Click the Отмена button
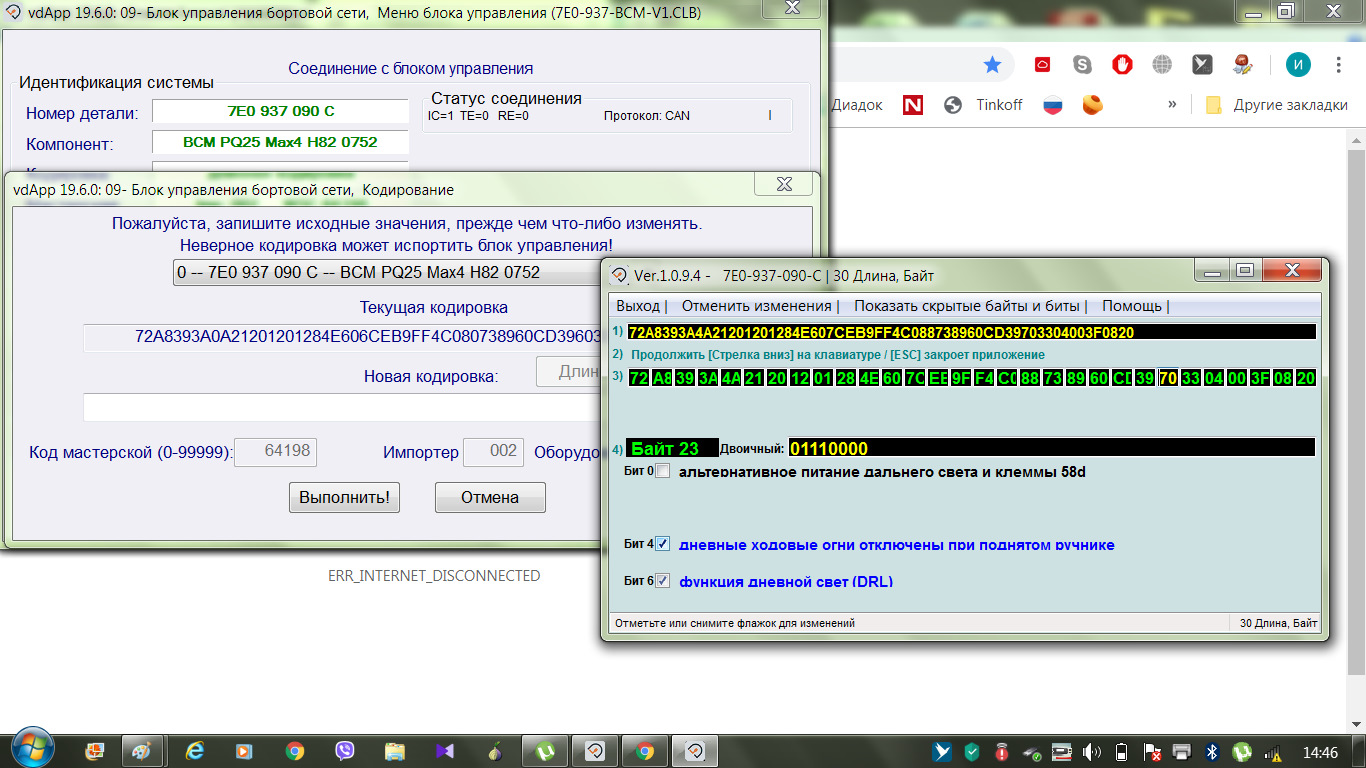Image resolution: width=1366 pixels, height=768 pixels. click(489, 497)
